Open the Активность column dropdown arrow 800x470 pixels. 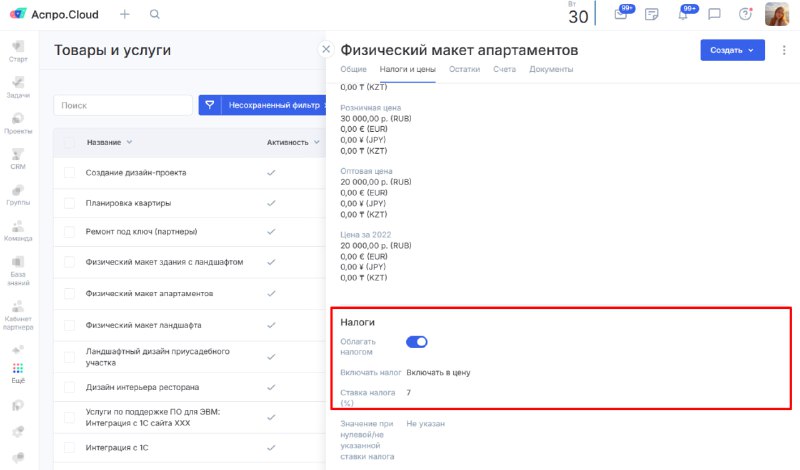(316, 142)
